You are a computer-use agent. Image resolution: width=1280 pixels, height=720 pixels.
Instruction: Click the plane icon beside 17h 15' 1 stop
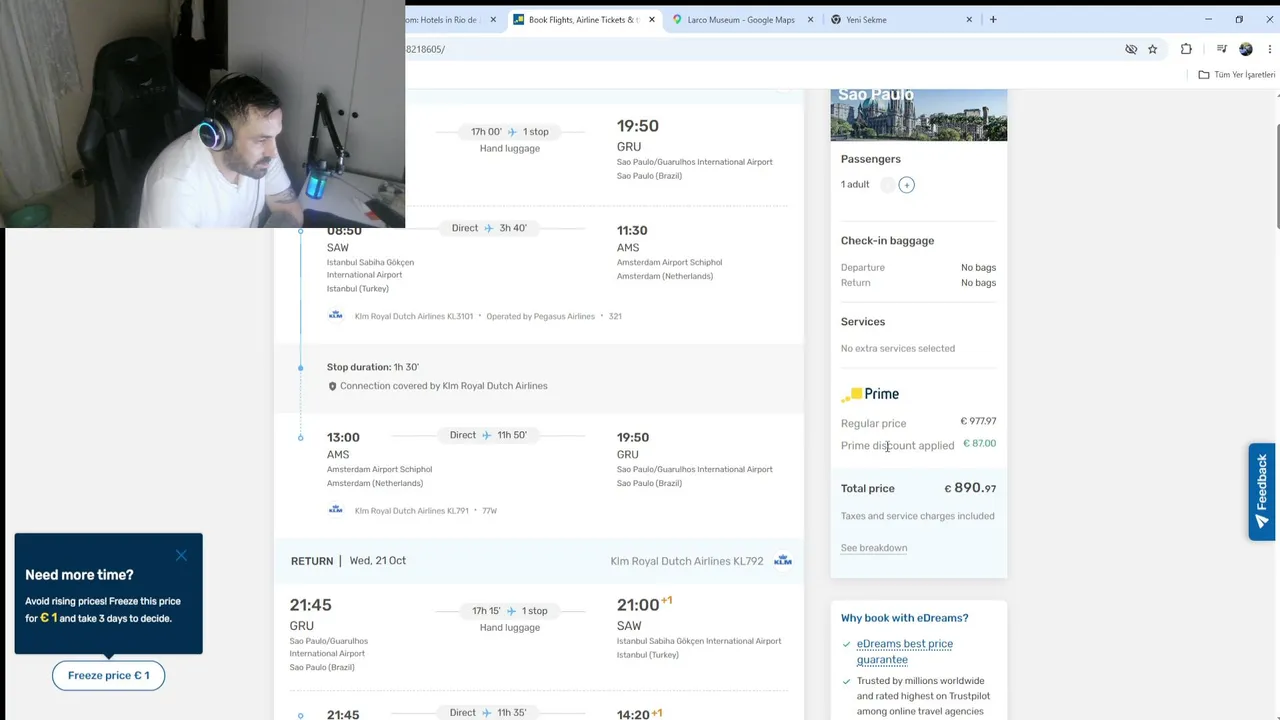click(512, 611)
